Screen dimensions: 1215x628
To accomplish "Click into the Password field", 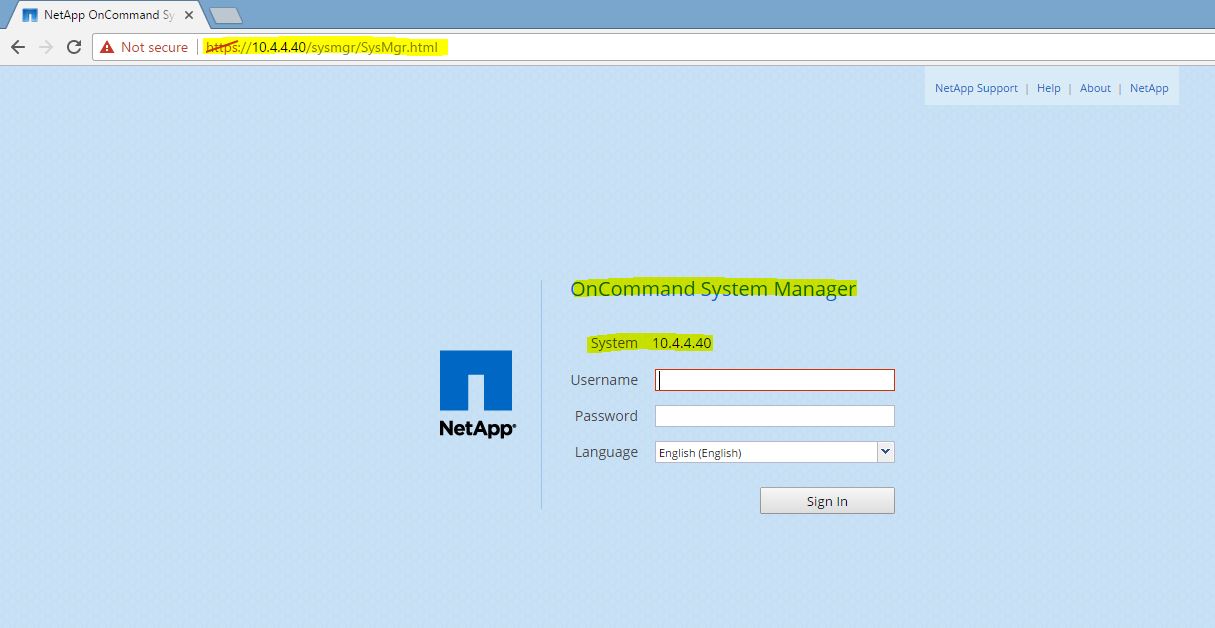I will [x=775, y=416].
